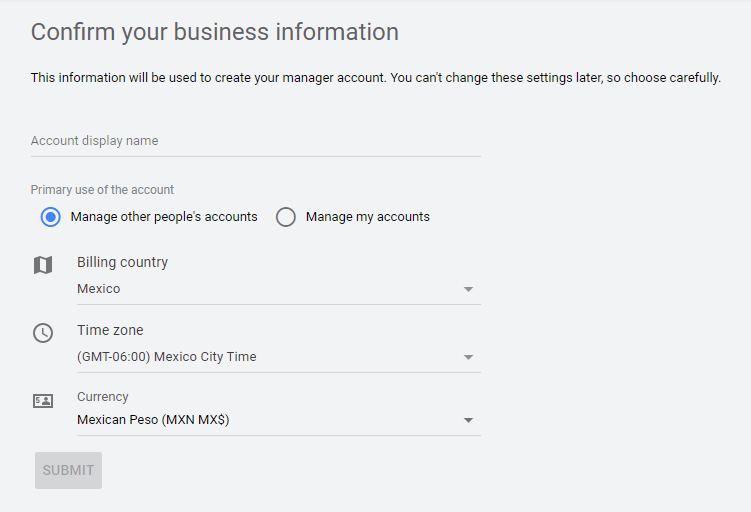Click the "Manage other people's accounts" label text
The height and width of the screenshot is (512, 751).
[164, 217]
